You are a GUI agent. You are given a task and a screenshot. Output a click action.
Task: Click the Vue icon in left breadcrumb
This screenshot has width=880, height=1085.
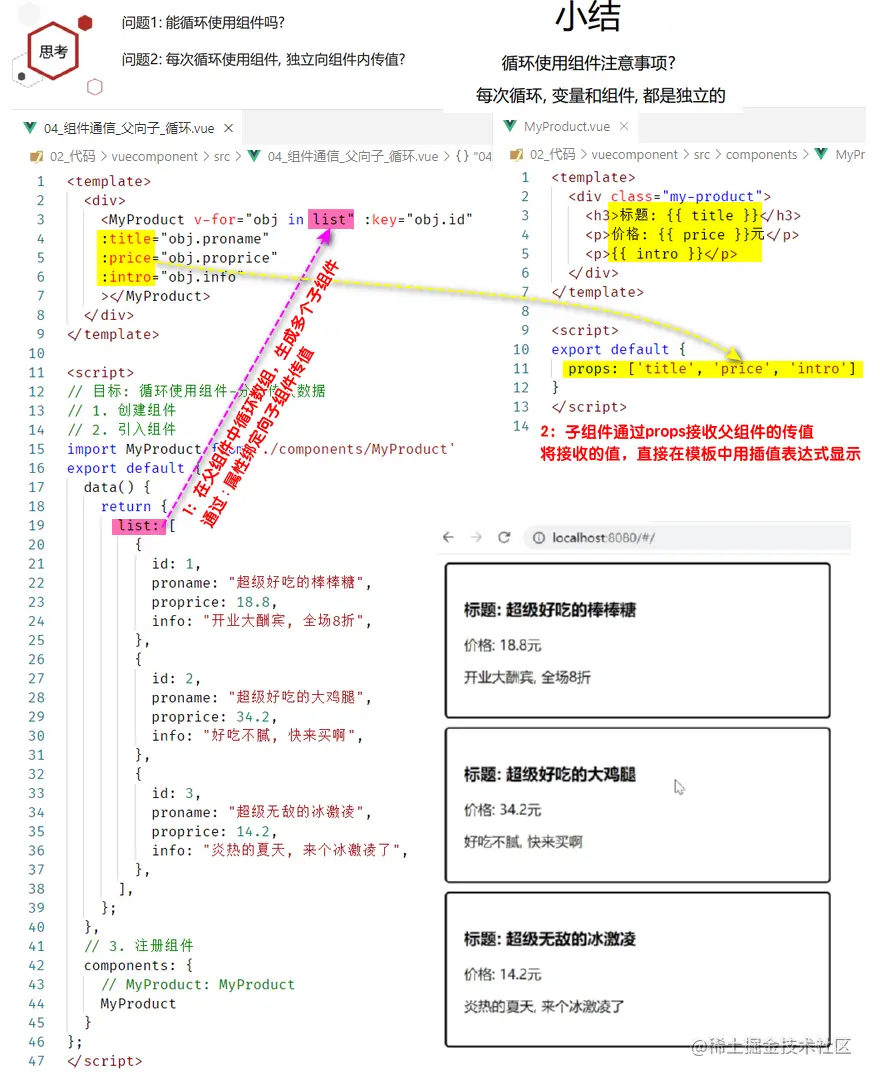pos(254,156)
